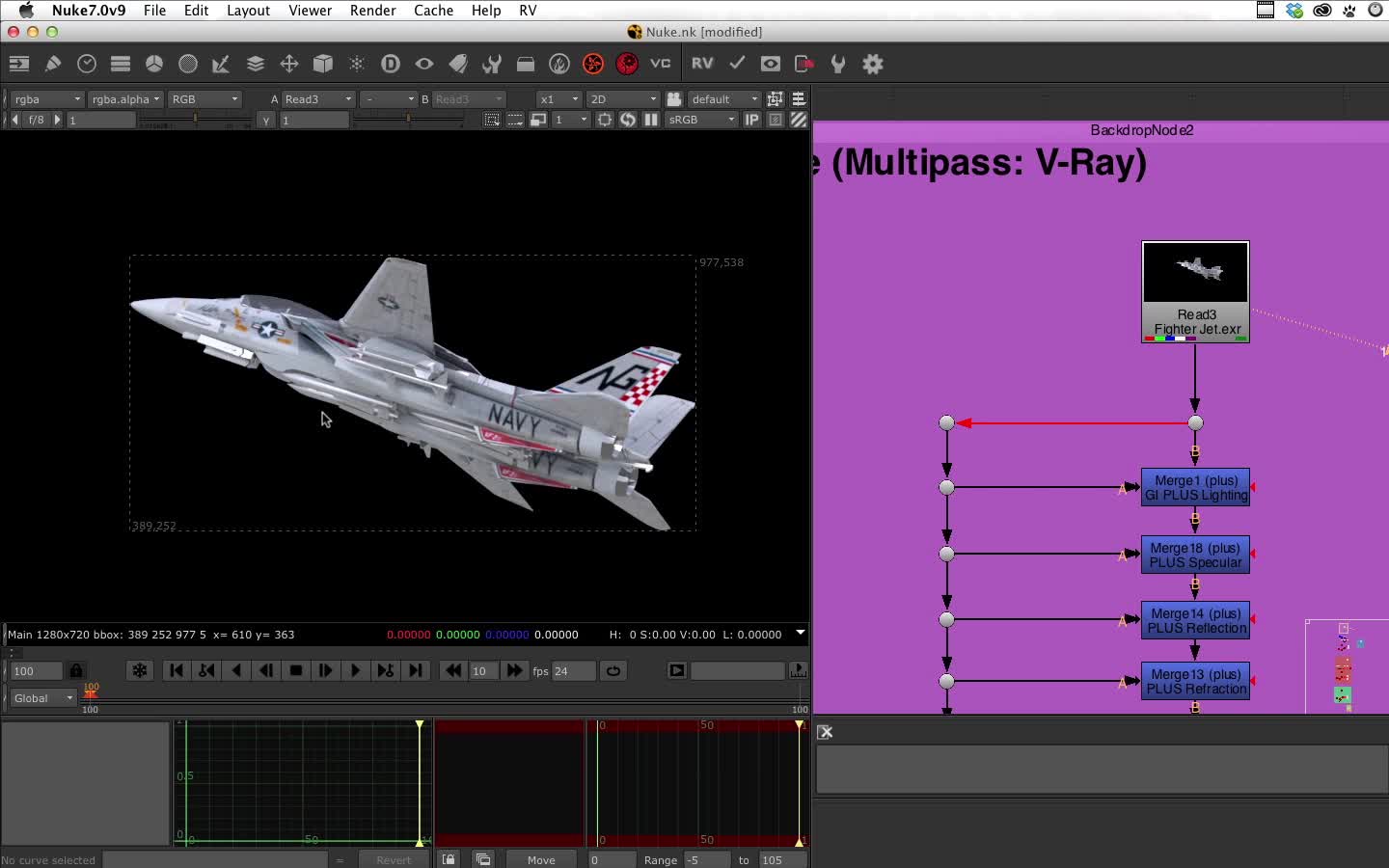Click the gear icon in the toolbar
Screen dimensions: 1389x868
(873, 64)
